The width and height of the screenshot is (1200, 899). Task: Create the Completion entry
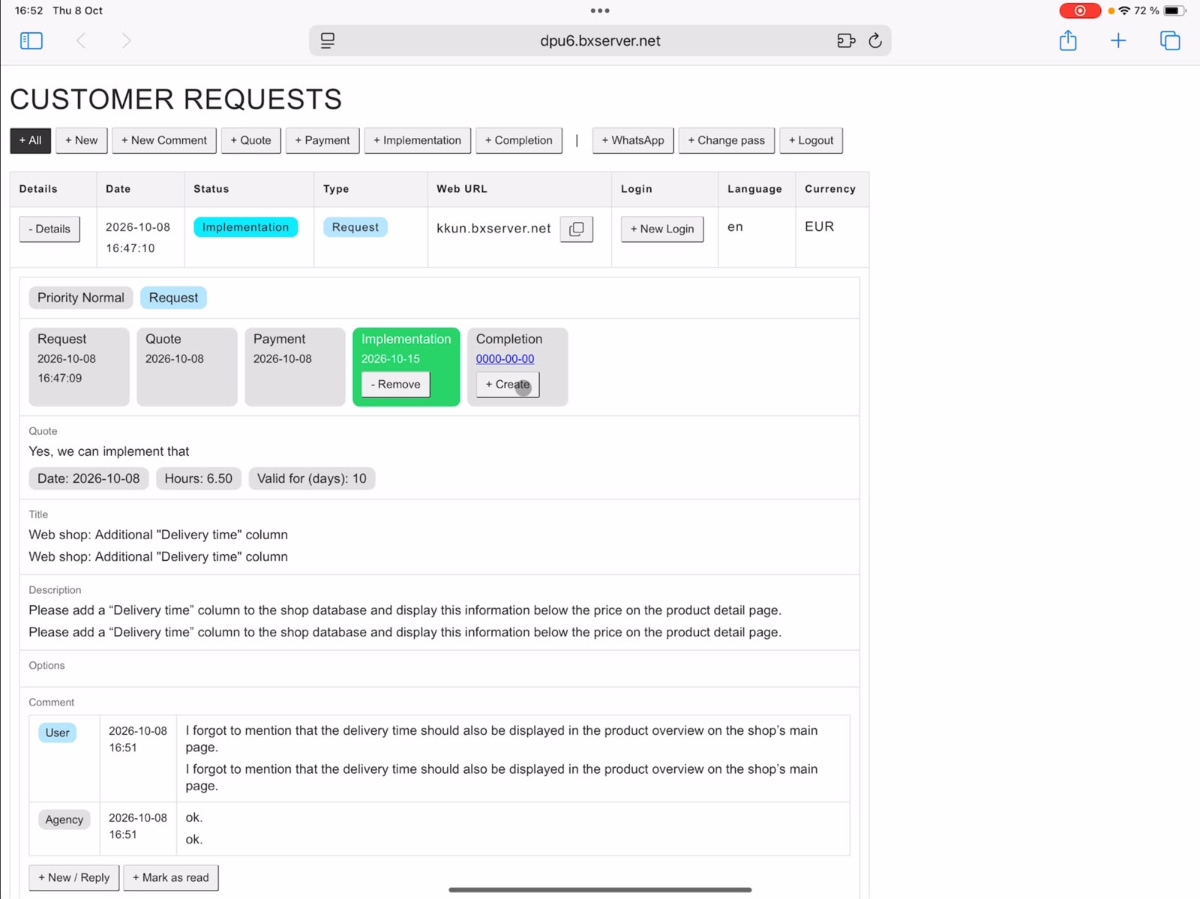click(x=508, y=384)
